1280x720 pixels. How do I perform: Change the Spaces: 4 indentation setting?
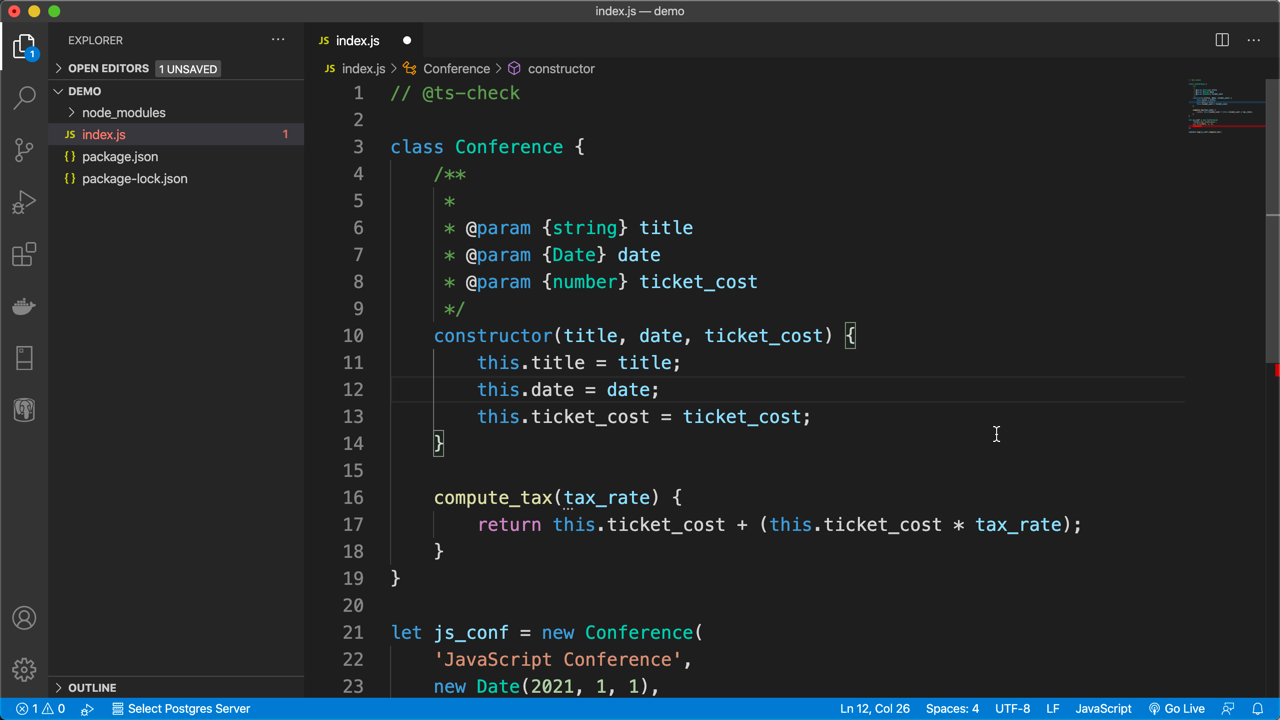[952, 708]
